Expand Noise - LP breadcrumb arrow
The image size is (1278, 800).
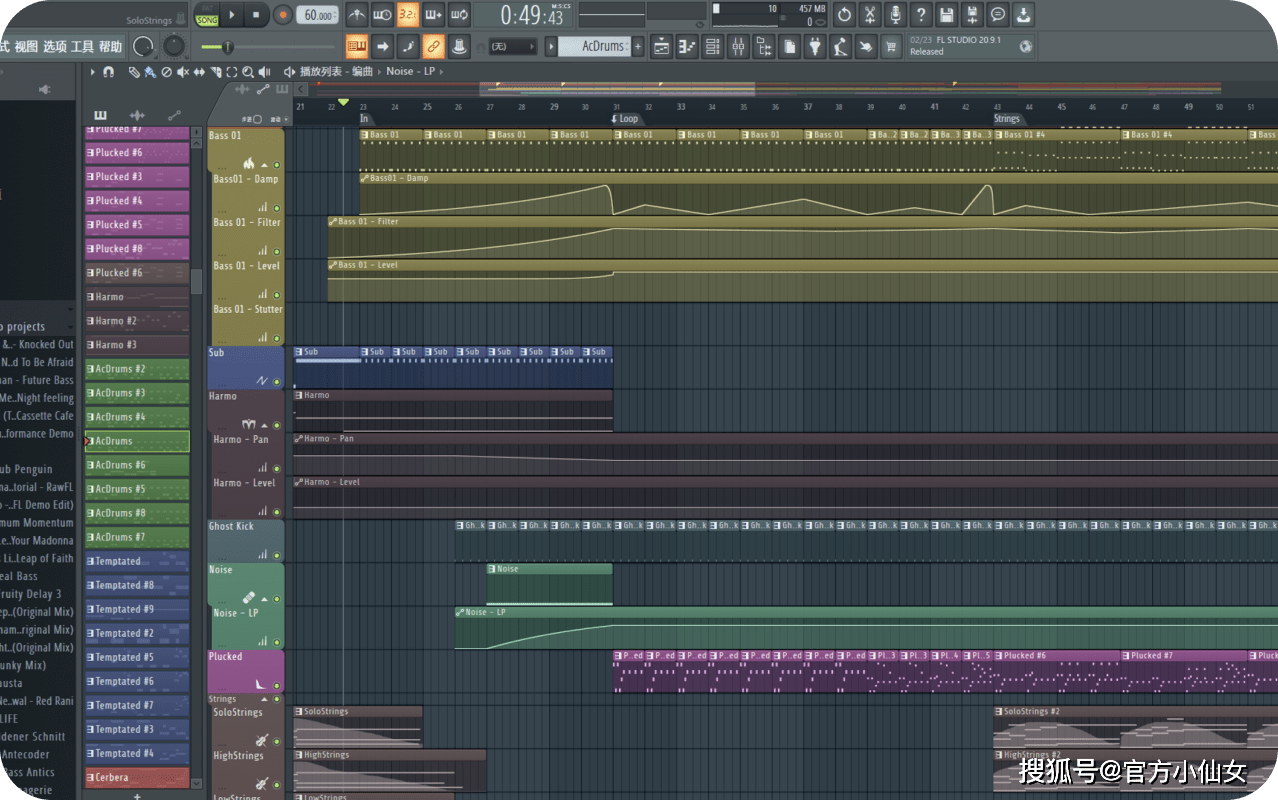click(x=442, y=72)
